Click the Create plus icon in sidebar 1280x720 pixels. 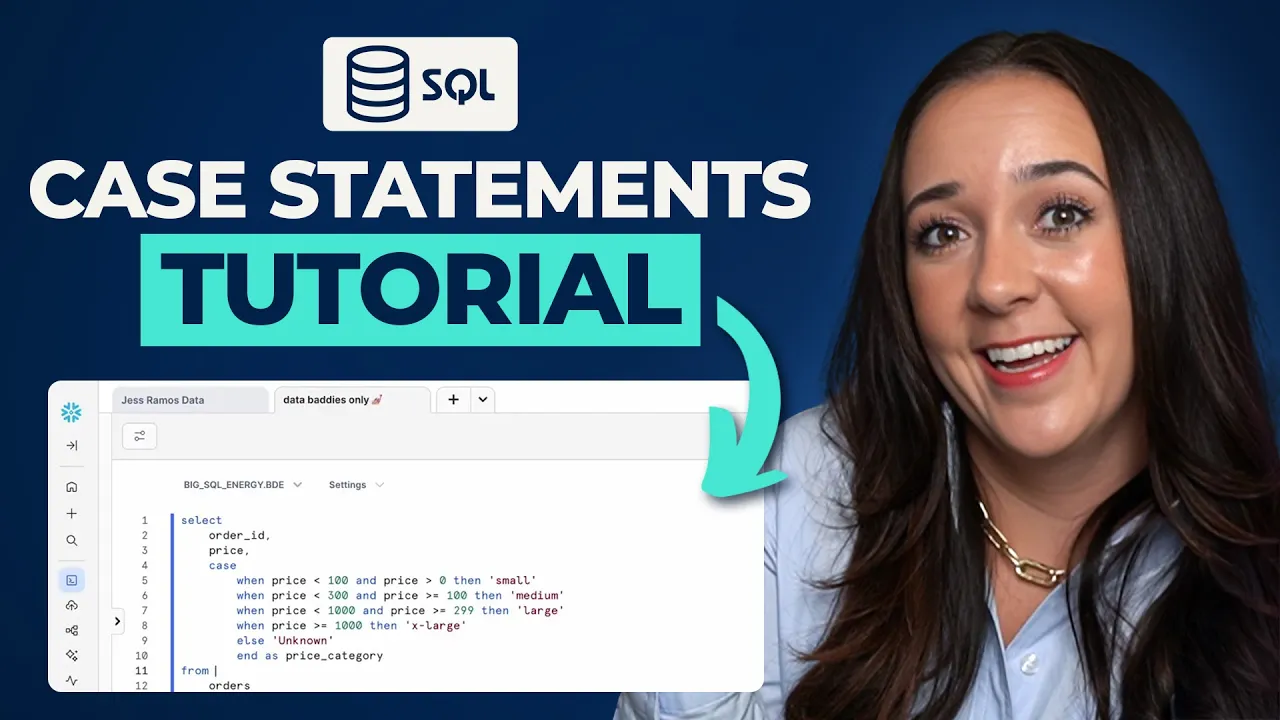click(71, 514)
